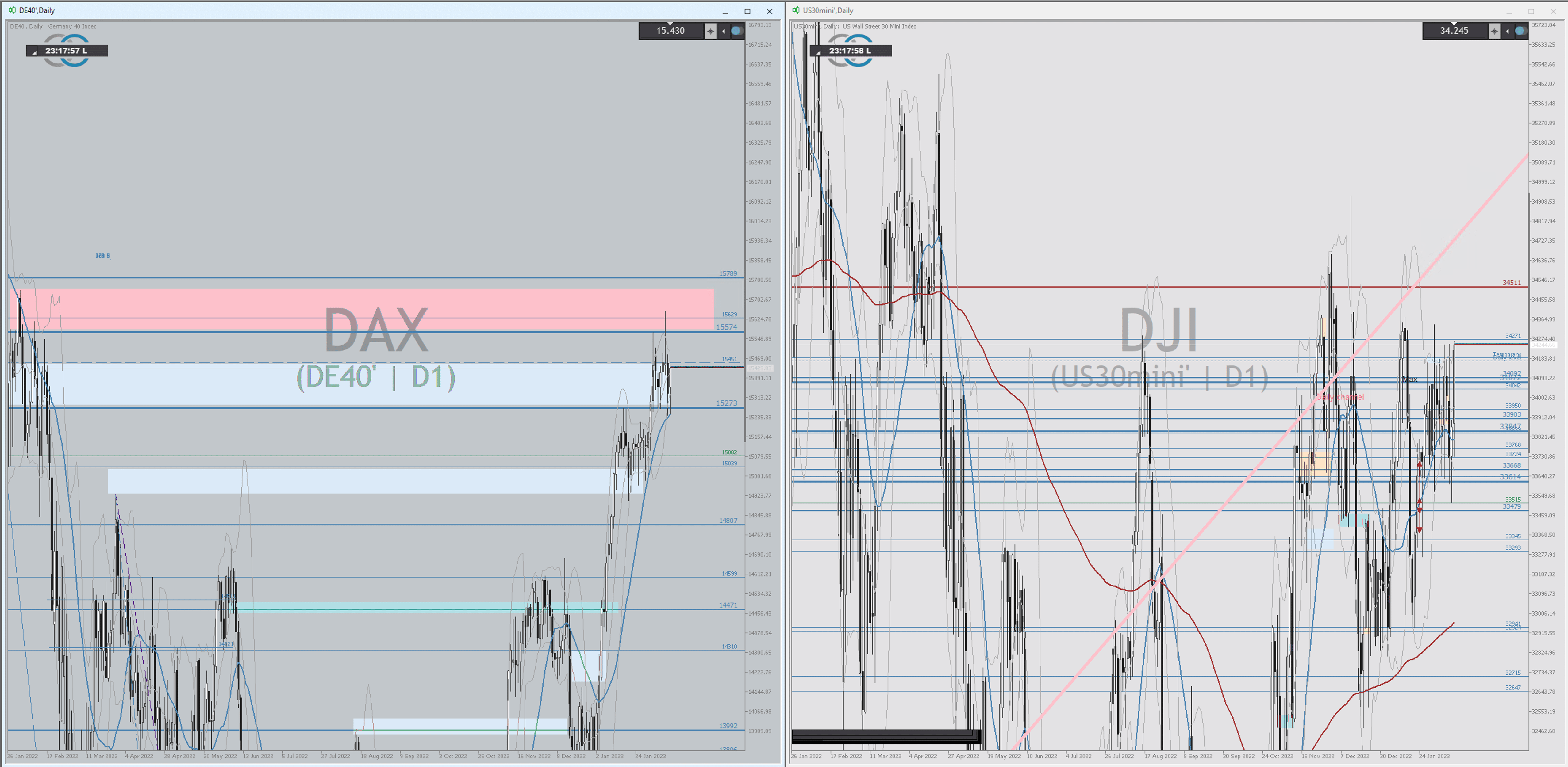This screenshot has width=1568, height=767.
Task: Click the 'Max' label on DJI chart
Action: pos(1410,379)
